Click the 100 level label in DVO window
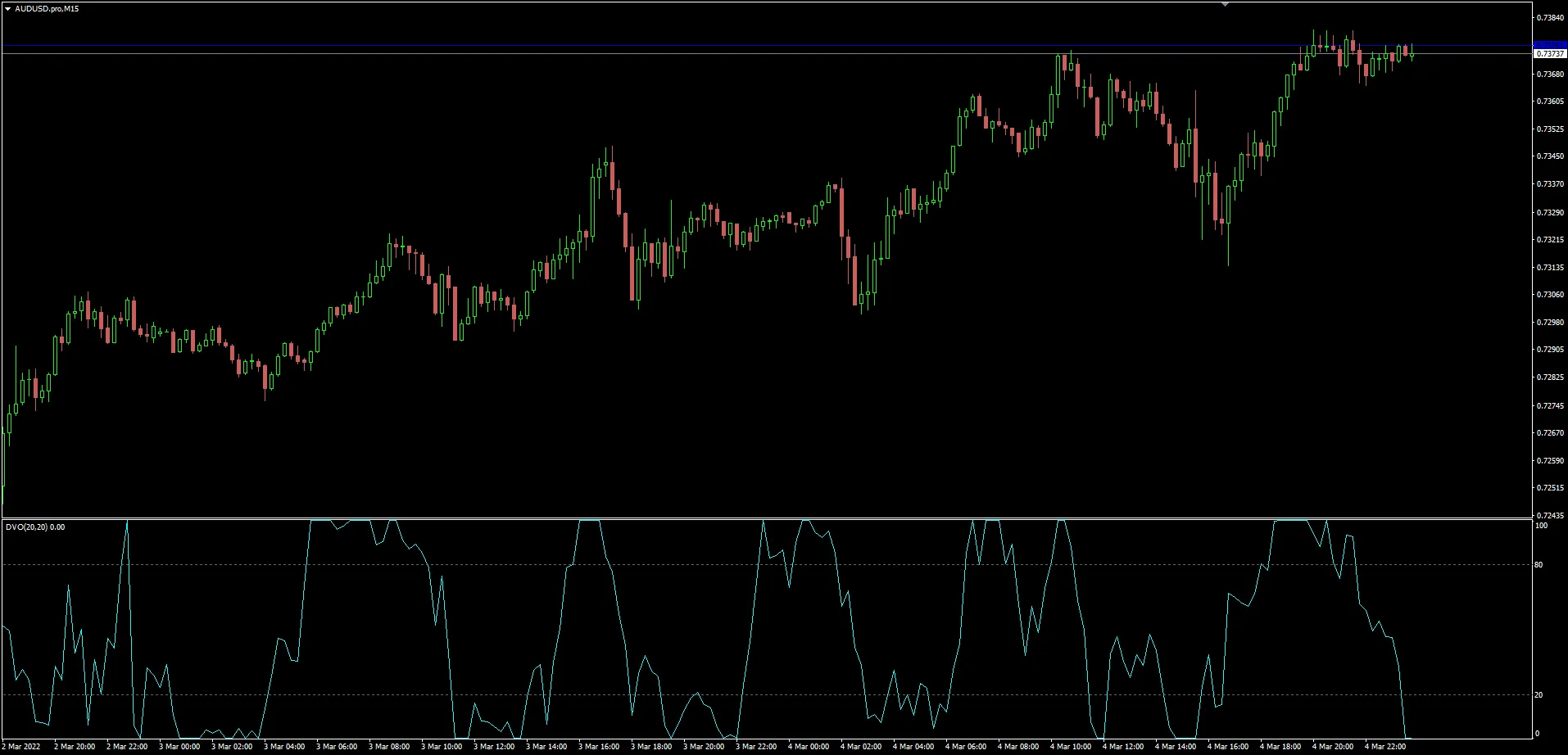This screenshot has height=755, width=1568. pyautogui.click(x=1541, y=526)
